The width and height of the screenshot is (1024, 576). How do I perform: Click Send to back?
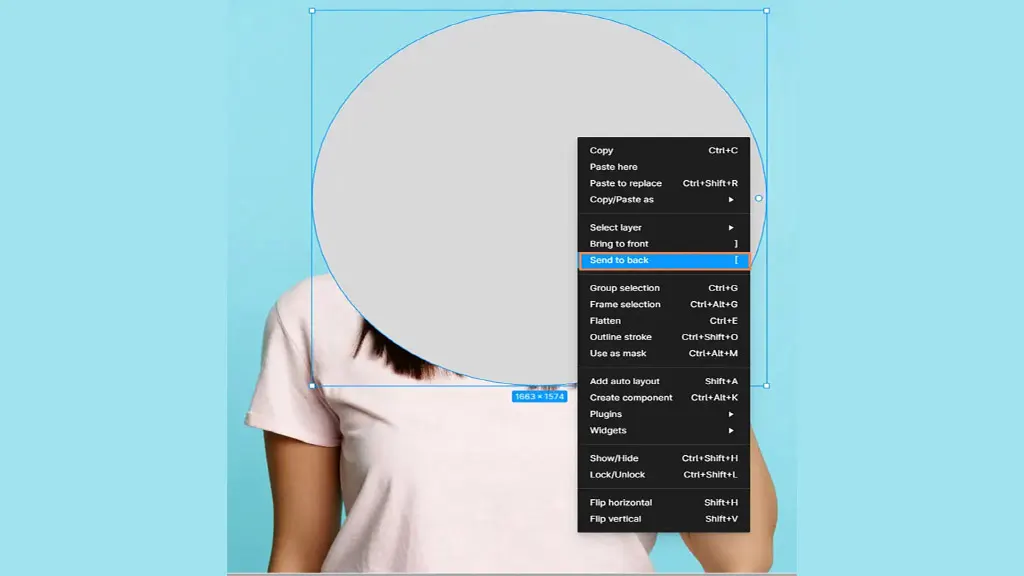(664, 260)
